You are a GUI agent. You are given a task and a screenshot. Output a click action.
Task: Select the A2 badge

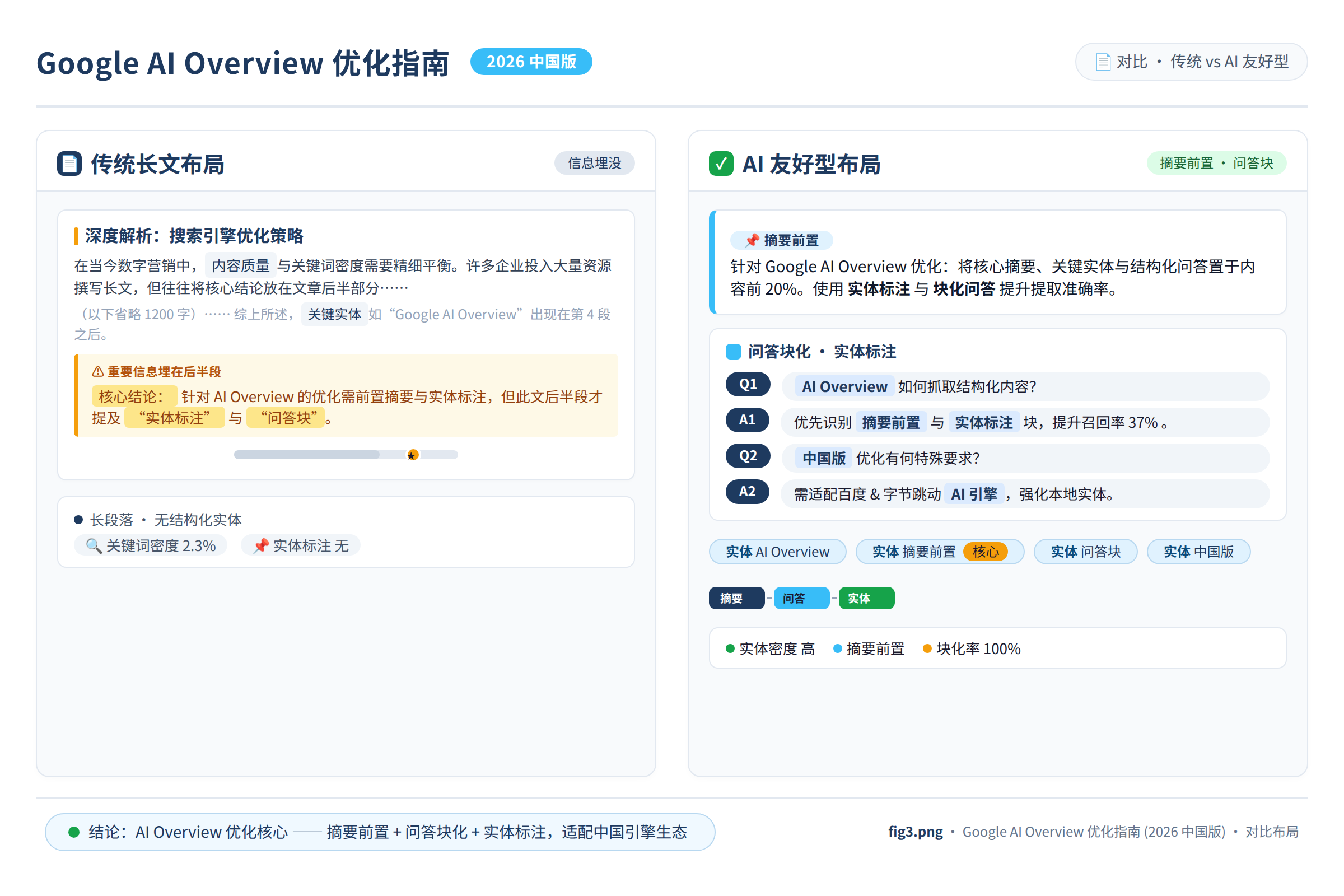(748, 492)
